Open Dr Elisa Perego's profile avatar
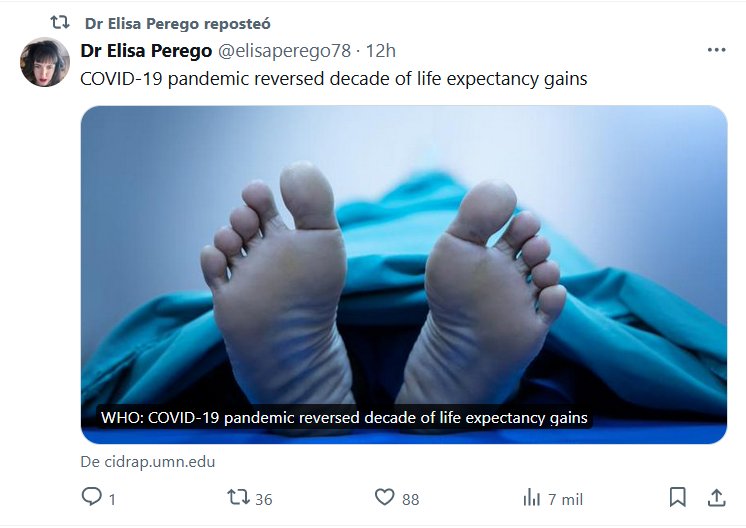This screenshot has height=528, width=746. (45, 62)
